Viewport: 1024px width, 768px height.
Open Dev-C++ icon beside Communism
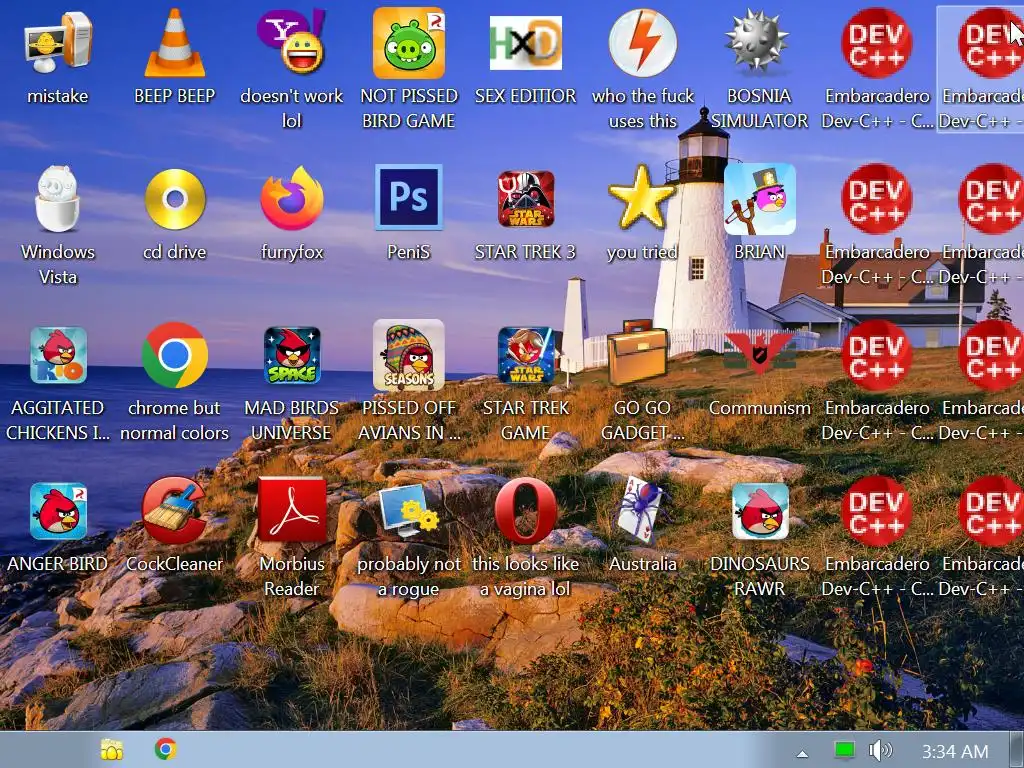click(876, 355)
